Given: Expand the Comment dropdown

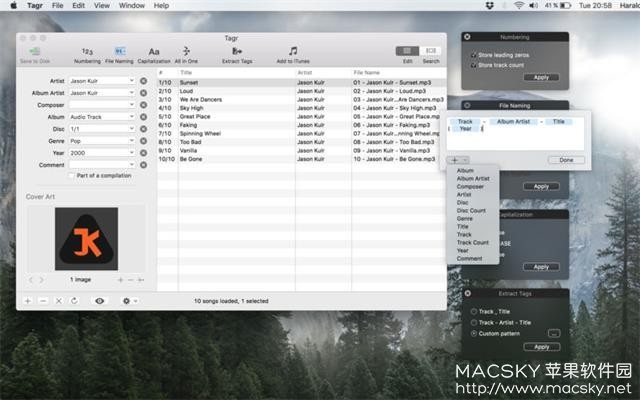Looking at the screenshot, I should point(131,165).
